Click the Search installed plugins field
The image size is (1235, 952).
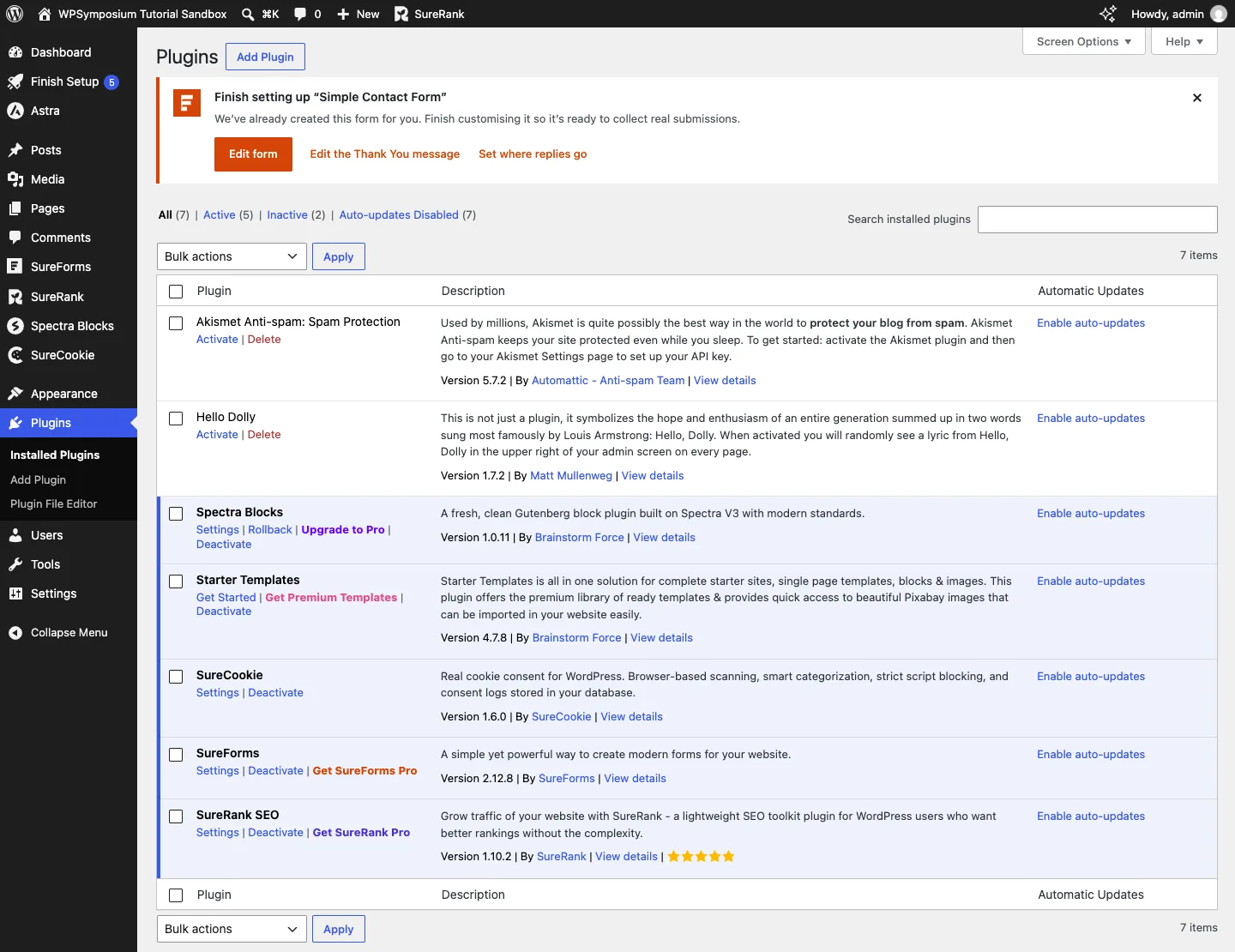(1098, 220)
